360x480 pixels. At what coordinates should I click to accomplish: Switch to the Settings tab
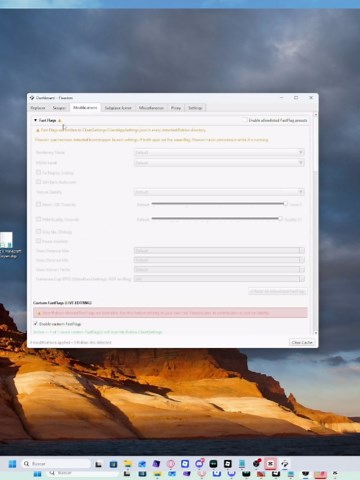[x=195, y=108]
